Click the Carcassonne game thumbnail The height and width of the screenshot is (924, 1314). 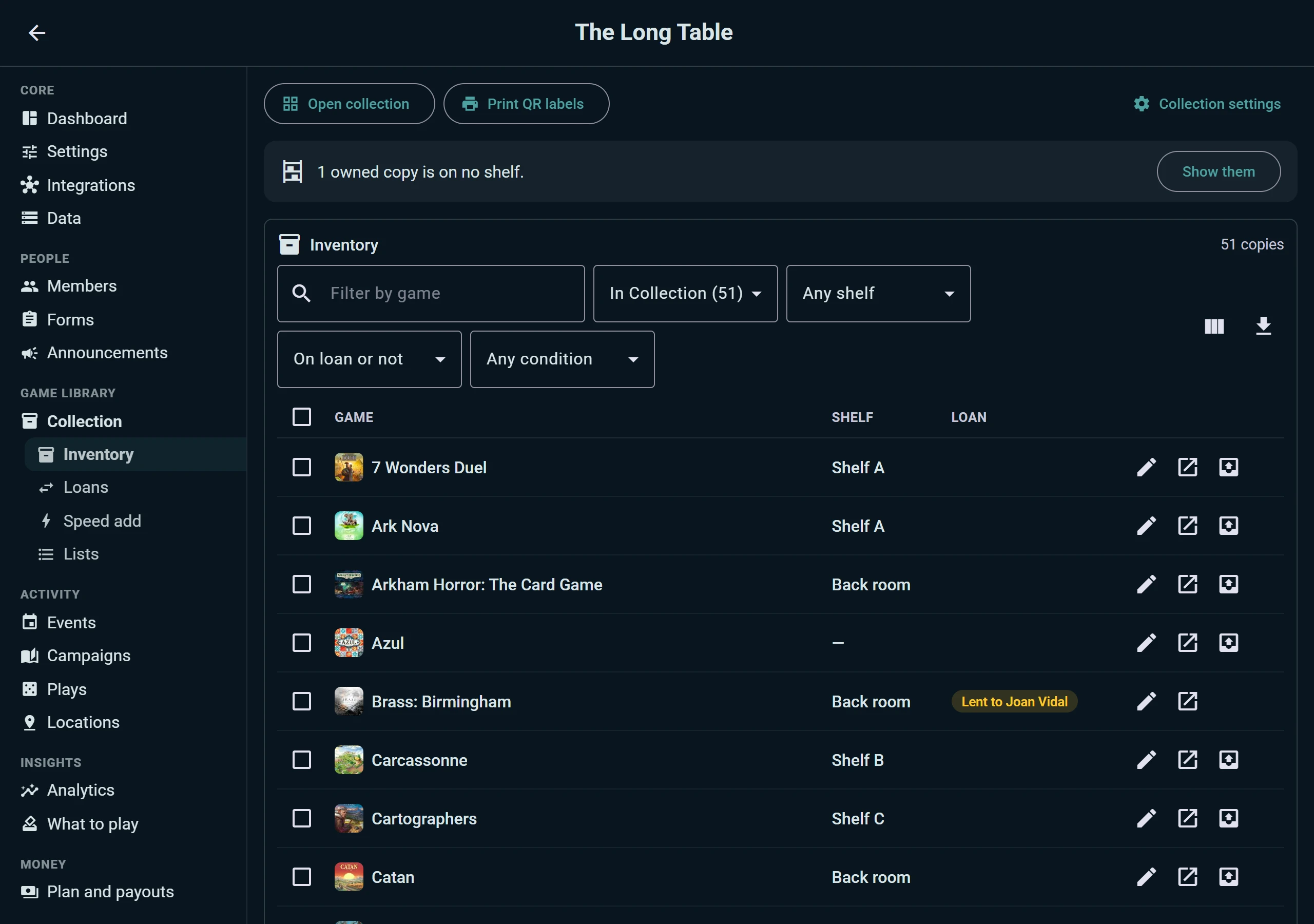coord(349,760)
